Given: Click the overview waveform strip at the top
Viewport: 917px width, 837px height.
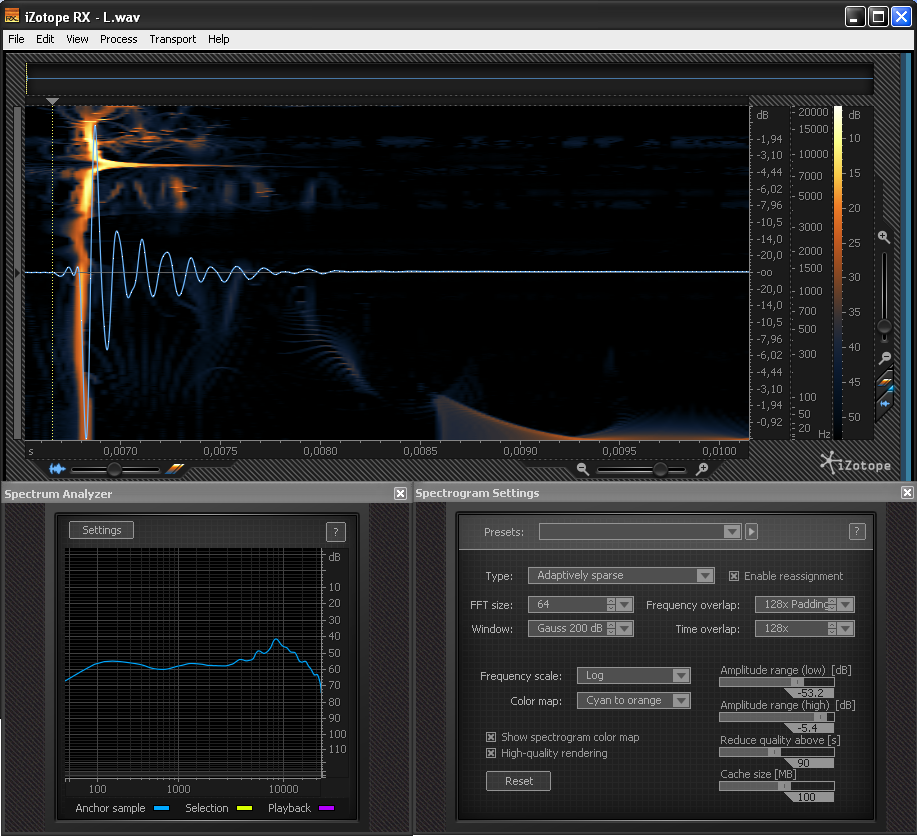Looking at the screenshot, I should pos(450,78).
